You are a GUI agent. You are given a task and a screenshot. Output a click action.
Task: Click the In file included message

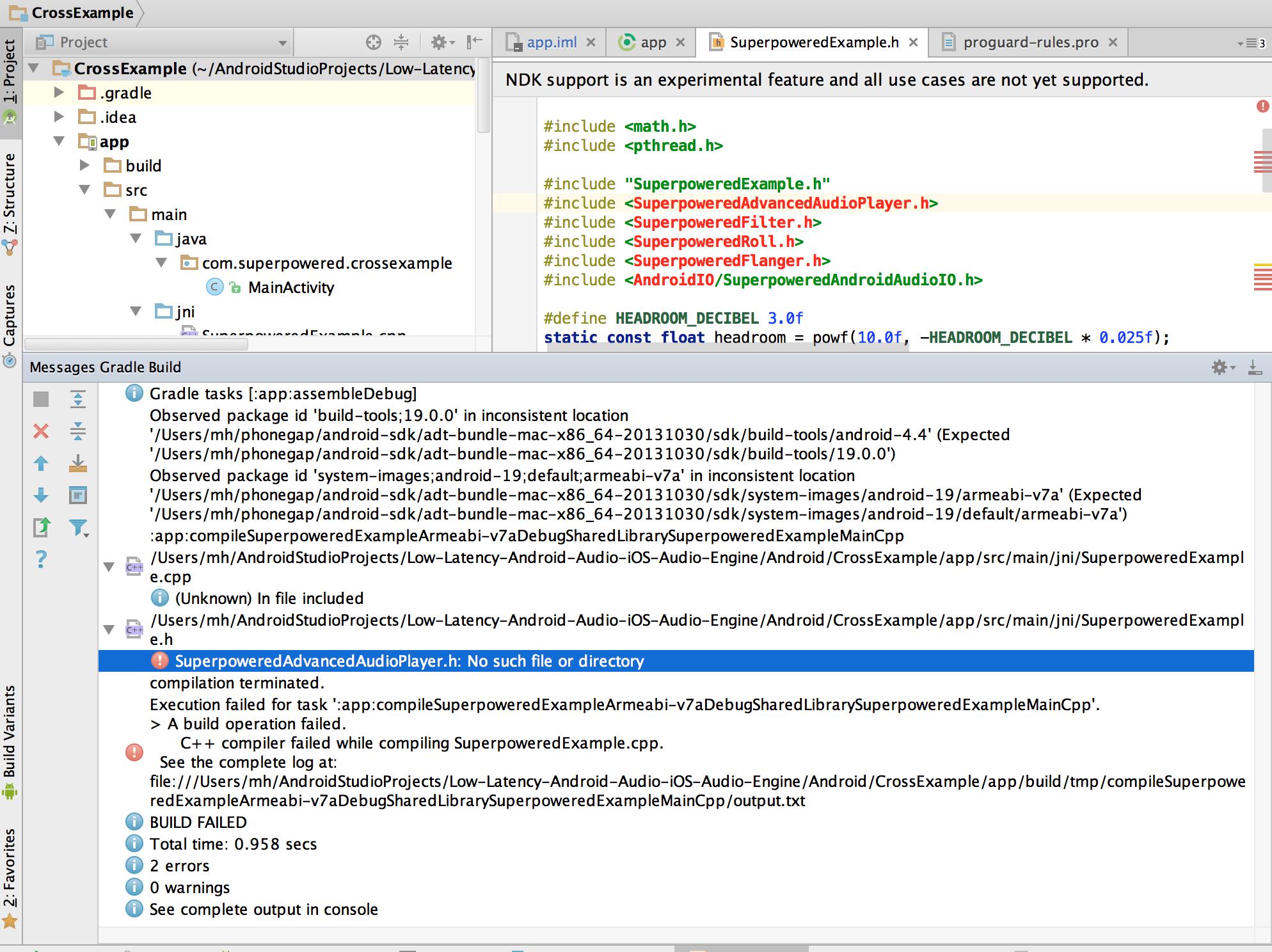269,598
